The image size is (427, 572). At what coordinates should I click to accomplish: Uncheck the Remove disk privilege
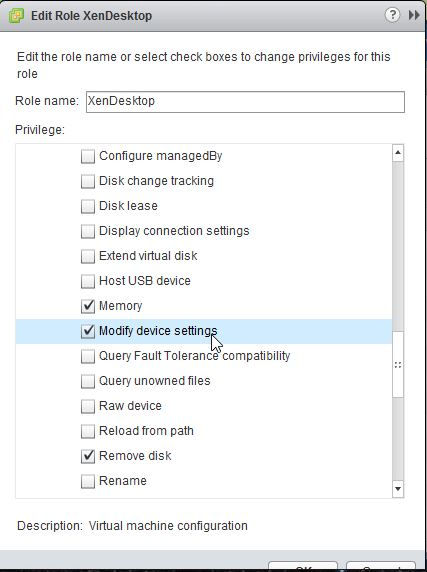[x=88, y=456]
